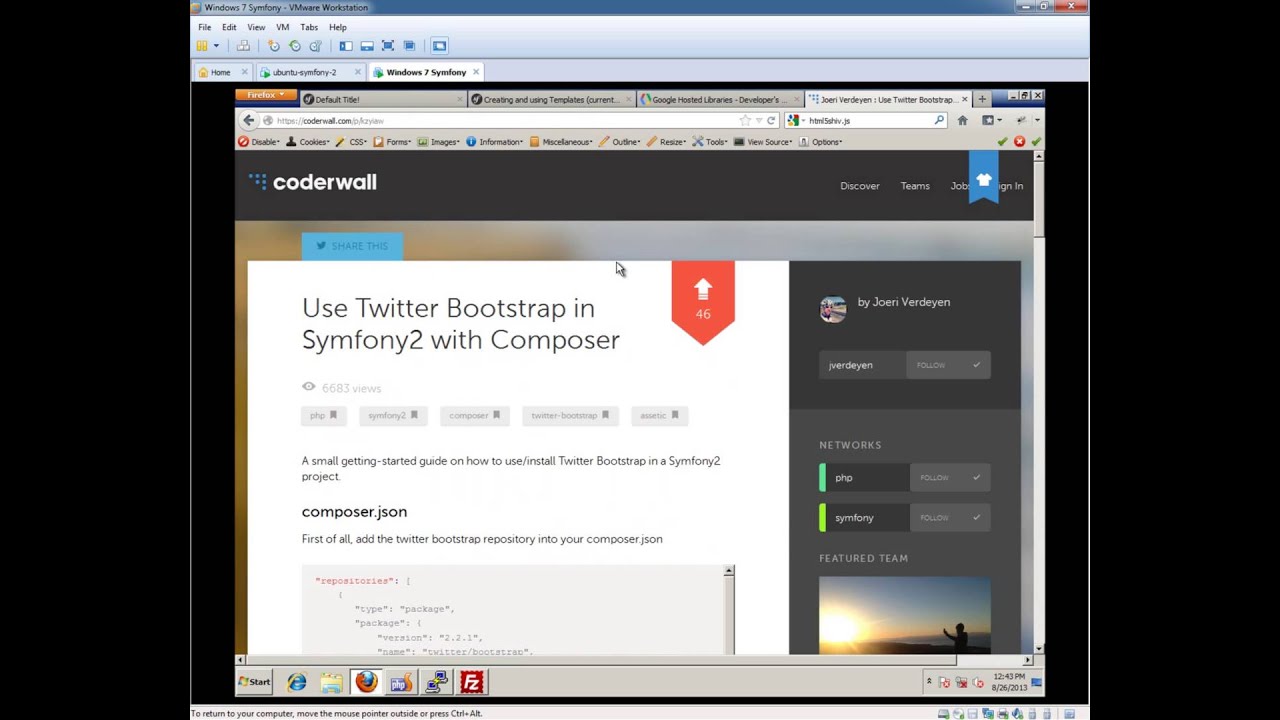This screenshot has height=720, width=1280.
Task: Switch to 'Creating and using Templates' tab
Action: pyautogui.click(x=551, y=99)
